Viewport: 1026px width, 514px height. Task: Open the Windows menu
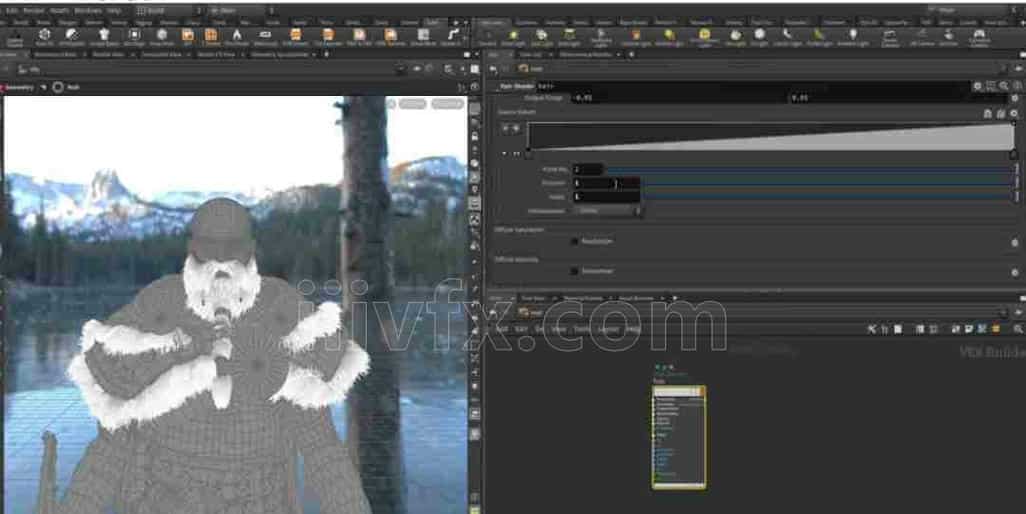[87, 10]
